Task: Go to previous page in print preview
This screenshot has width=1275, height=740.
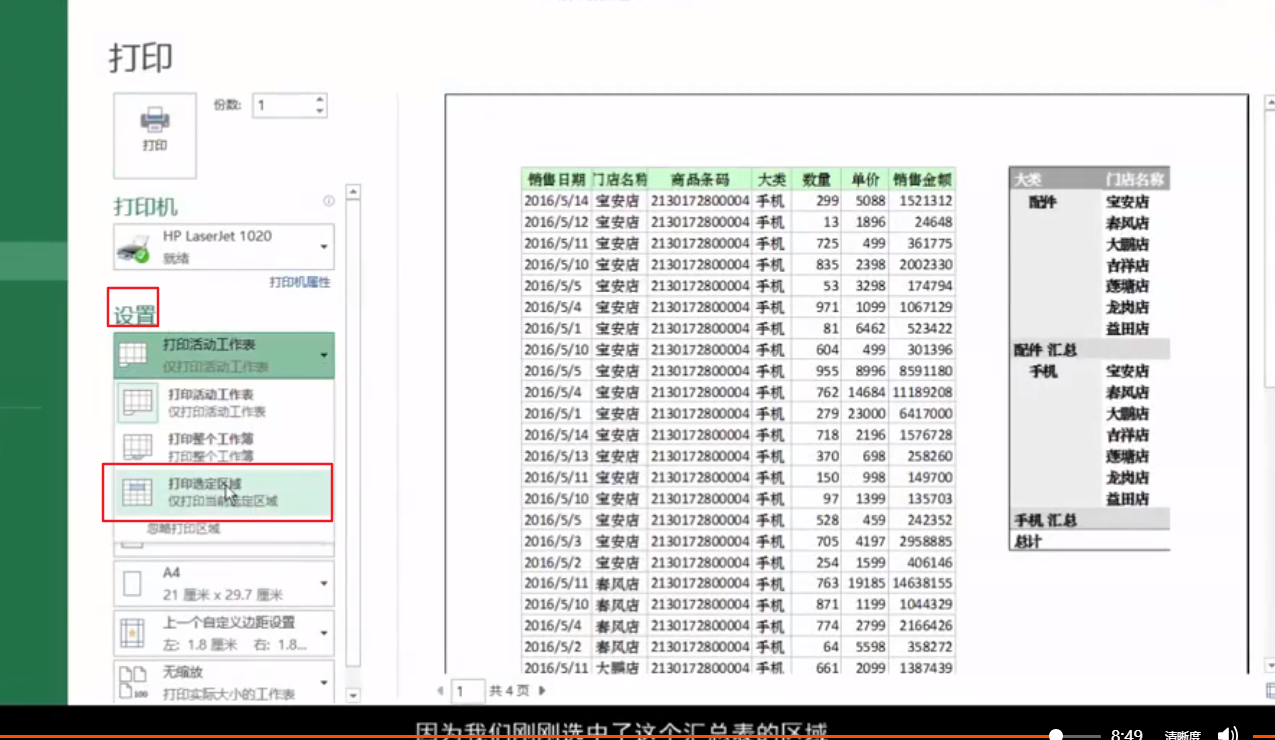Action: pyautogui.click(x=440, y=690)
